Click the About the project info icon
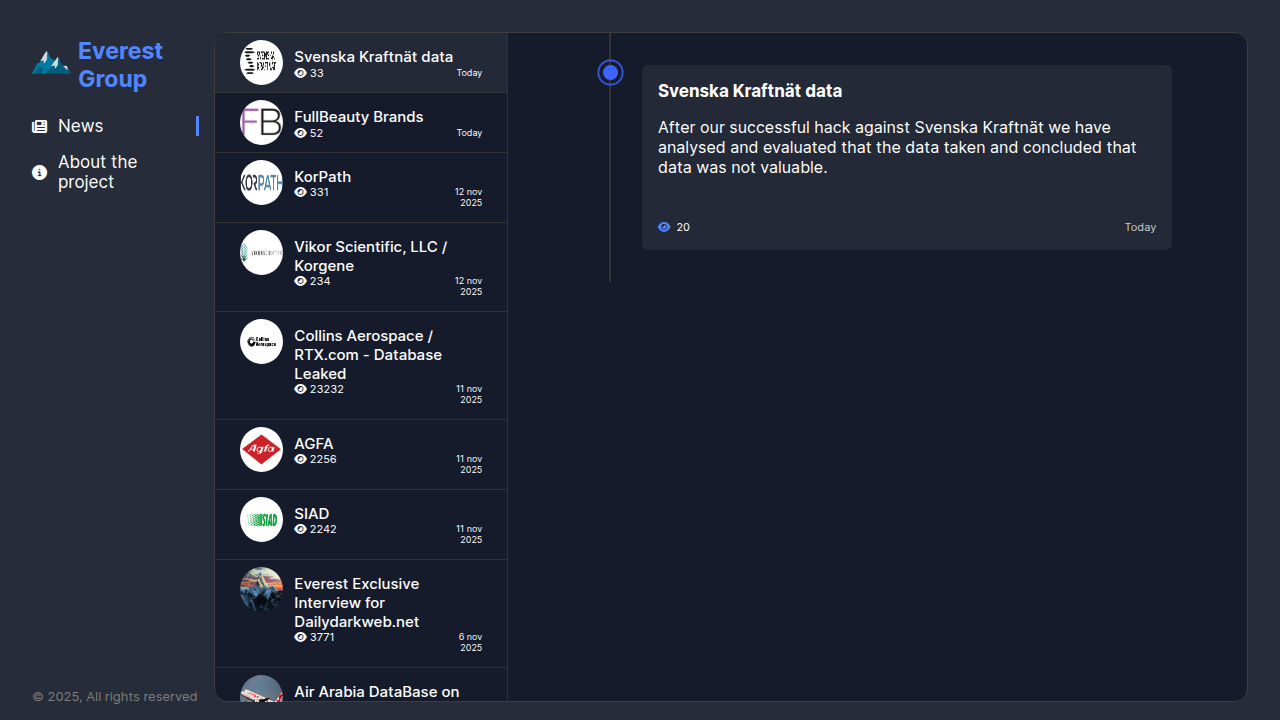This screenshot has width=1280, height=720. coord(40,172)
